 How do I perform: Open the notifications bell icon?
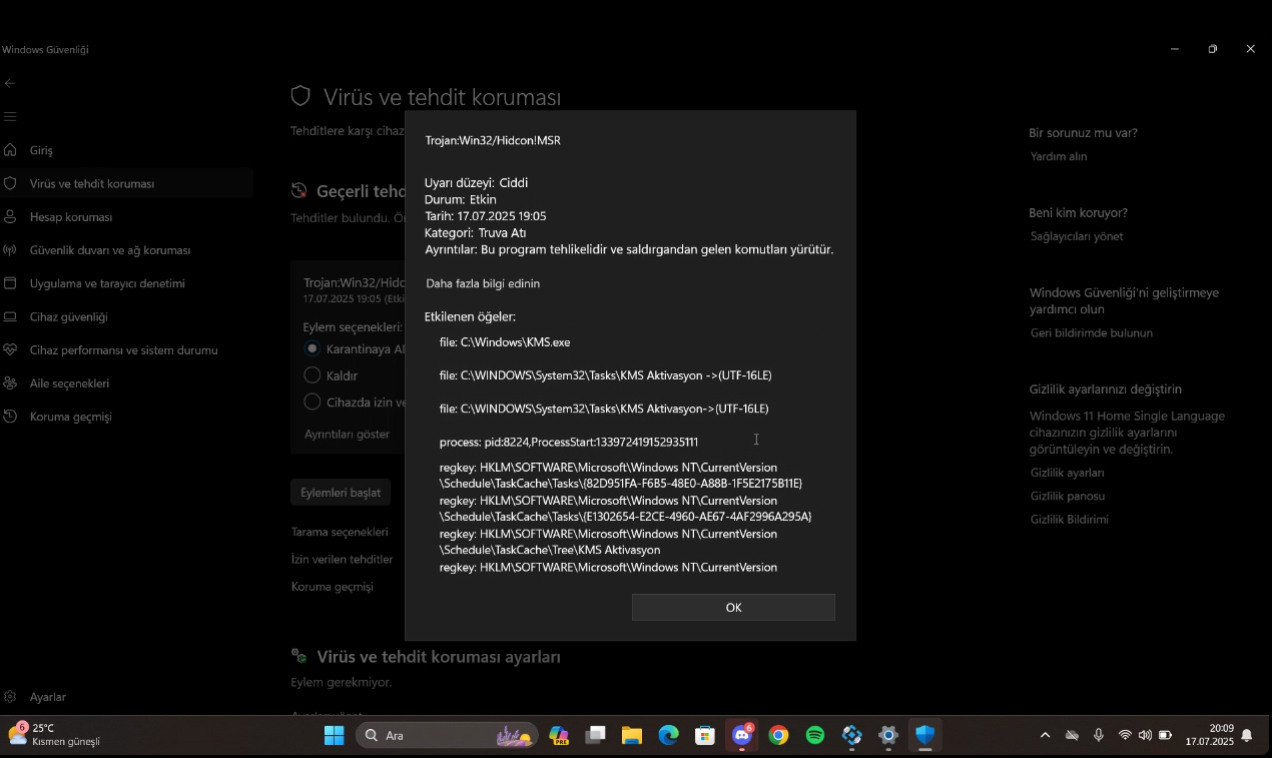tap(1247, 735)
